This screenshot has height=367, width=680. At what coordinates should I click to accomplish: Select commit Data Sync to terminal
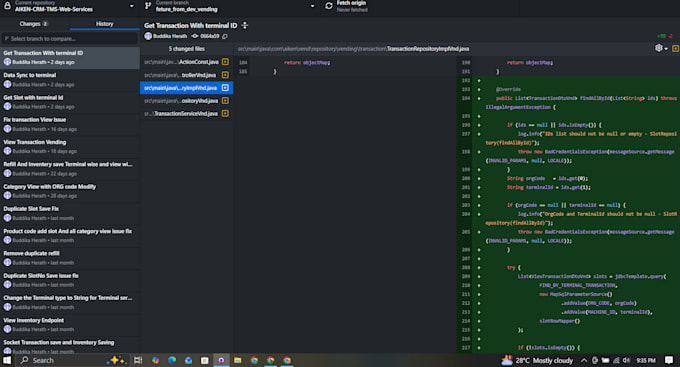point(69,80)
